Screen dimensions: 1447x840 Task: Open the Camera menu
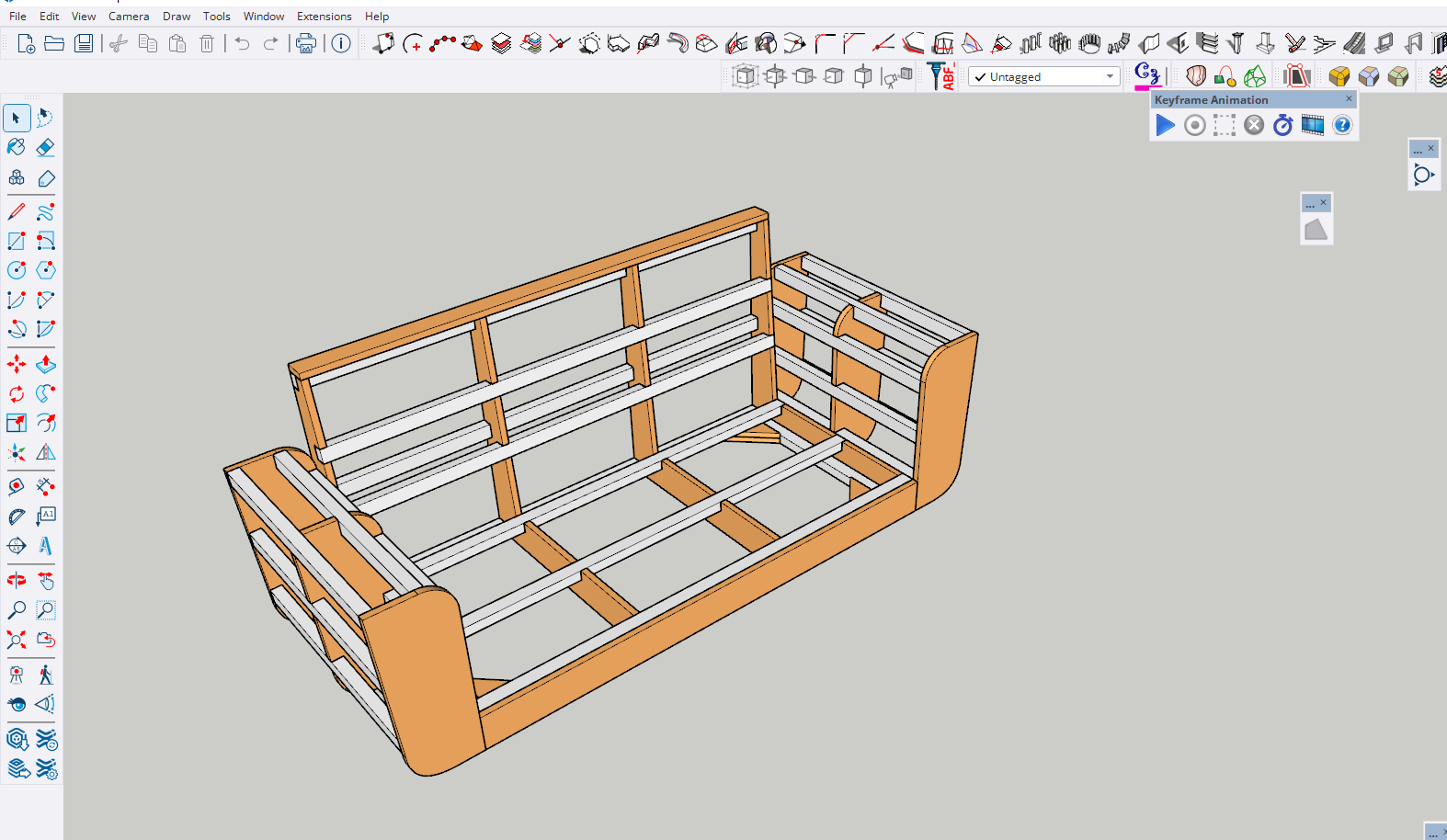point(129,17)
